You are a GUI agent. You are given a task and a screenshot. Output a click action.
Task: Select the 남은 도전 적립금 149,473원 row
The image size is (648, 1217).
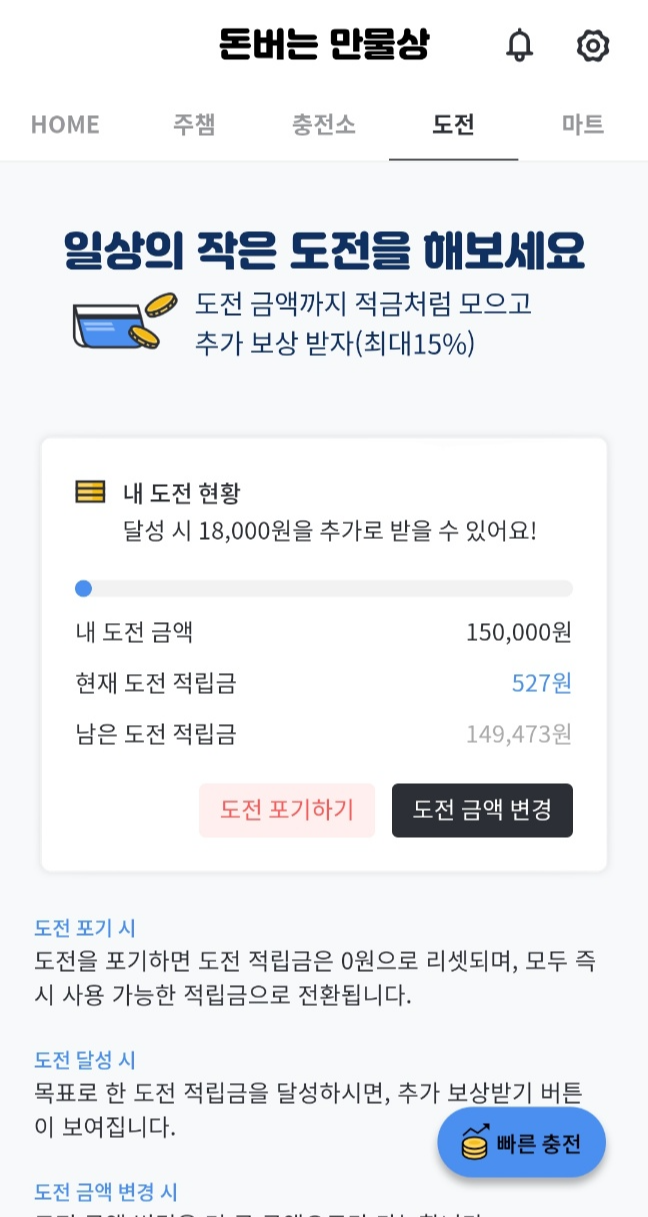coord(323,733)
